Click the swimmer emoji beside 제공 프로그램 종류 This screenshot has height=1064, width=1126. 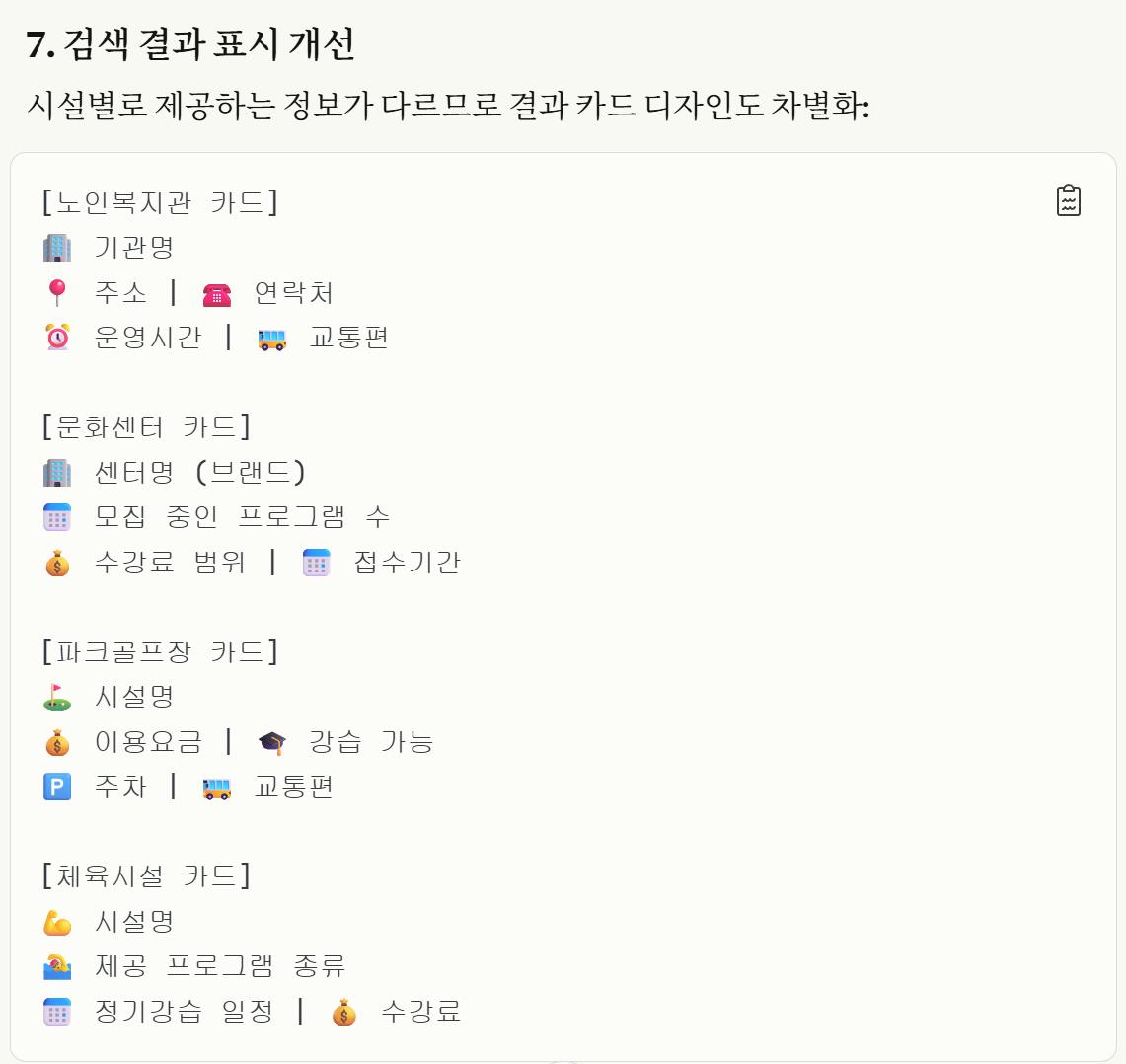57,966
